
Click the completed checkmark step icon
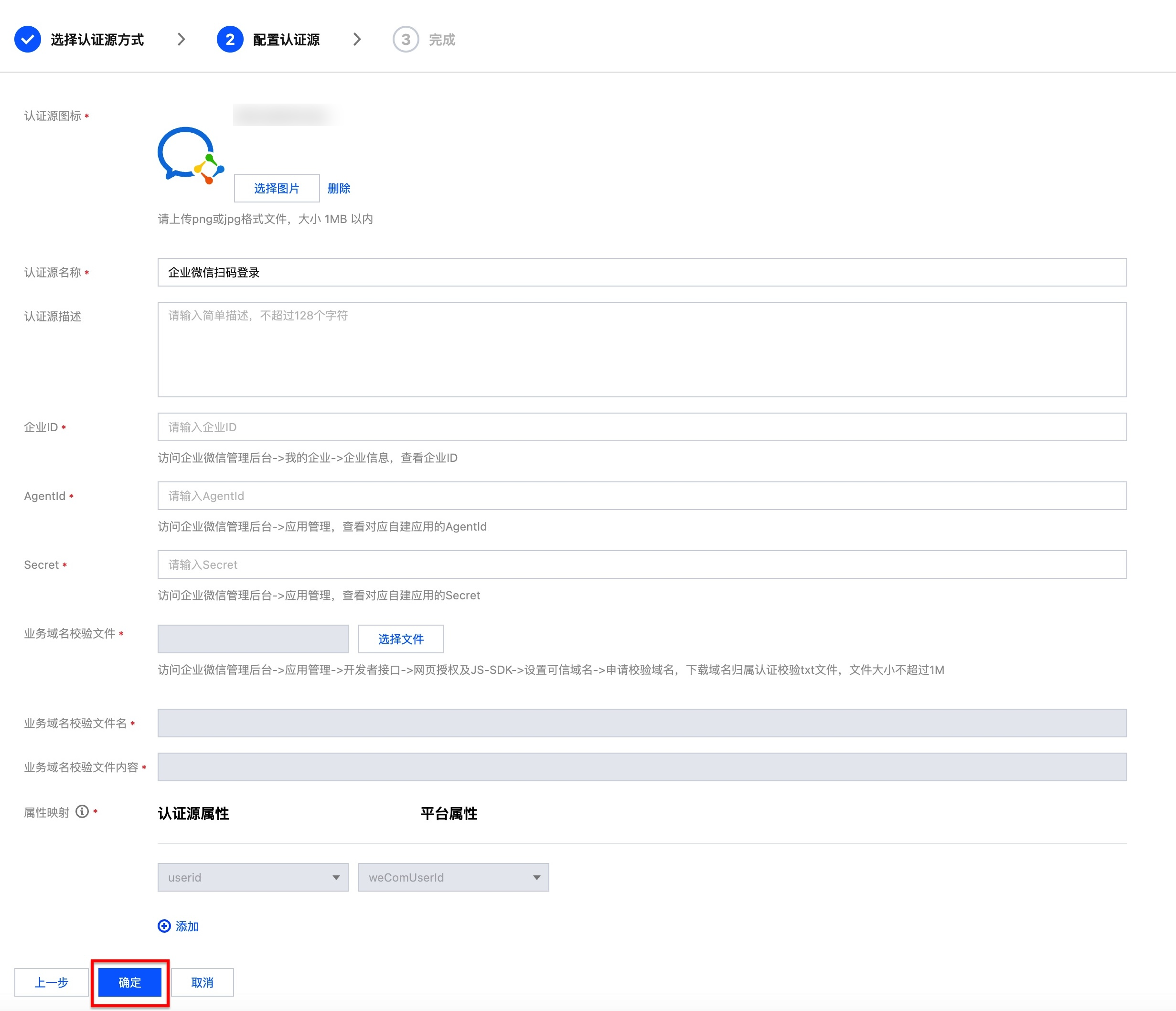(x=27, y=40)
